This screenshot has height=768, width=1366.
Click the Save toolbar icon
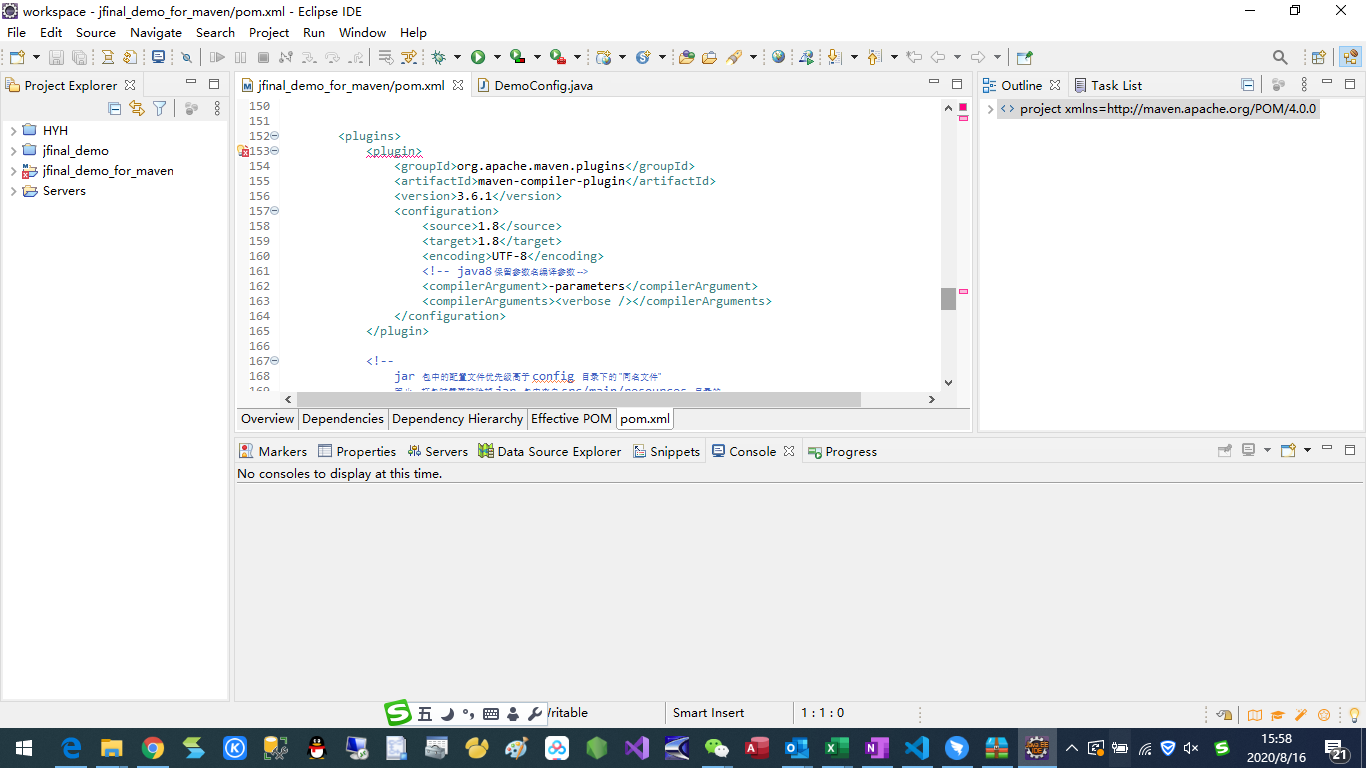(56, 58)
